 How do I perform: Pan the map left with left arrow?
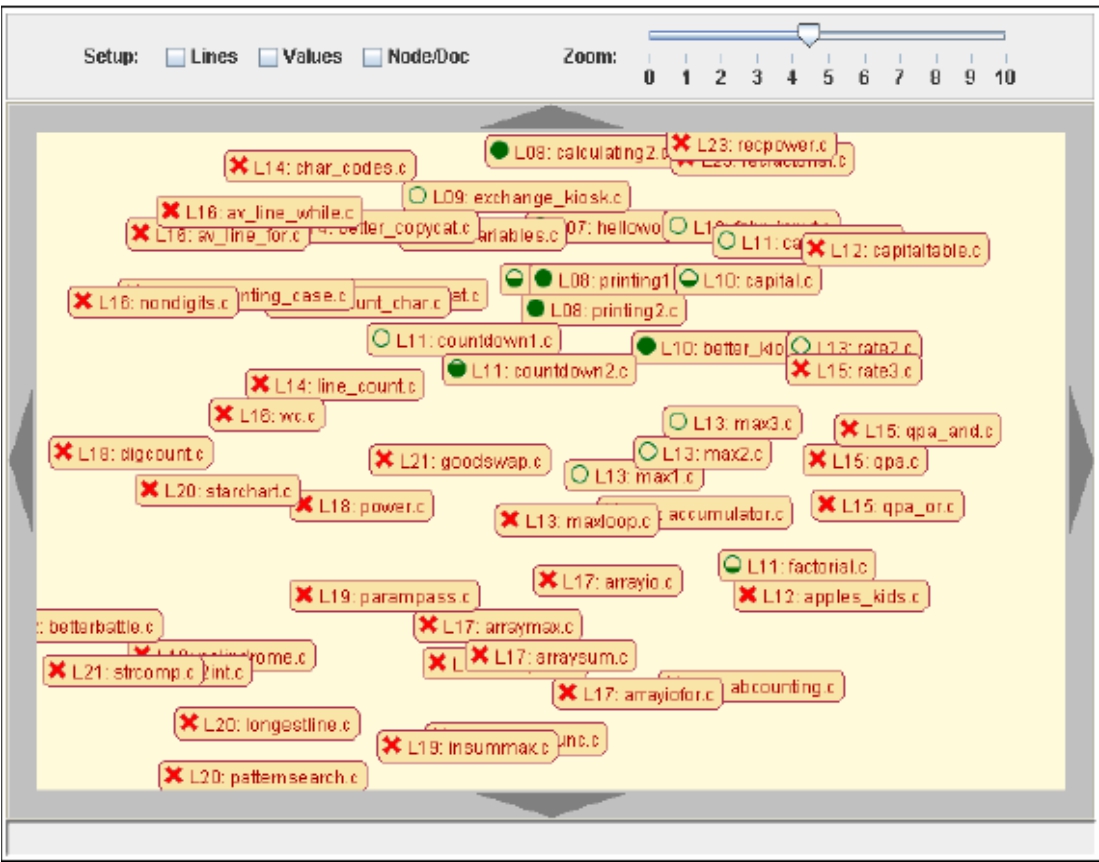point(22,460)
